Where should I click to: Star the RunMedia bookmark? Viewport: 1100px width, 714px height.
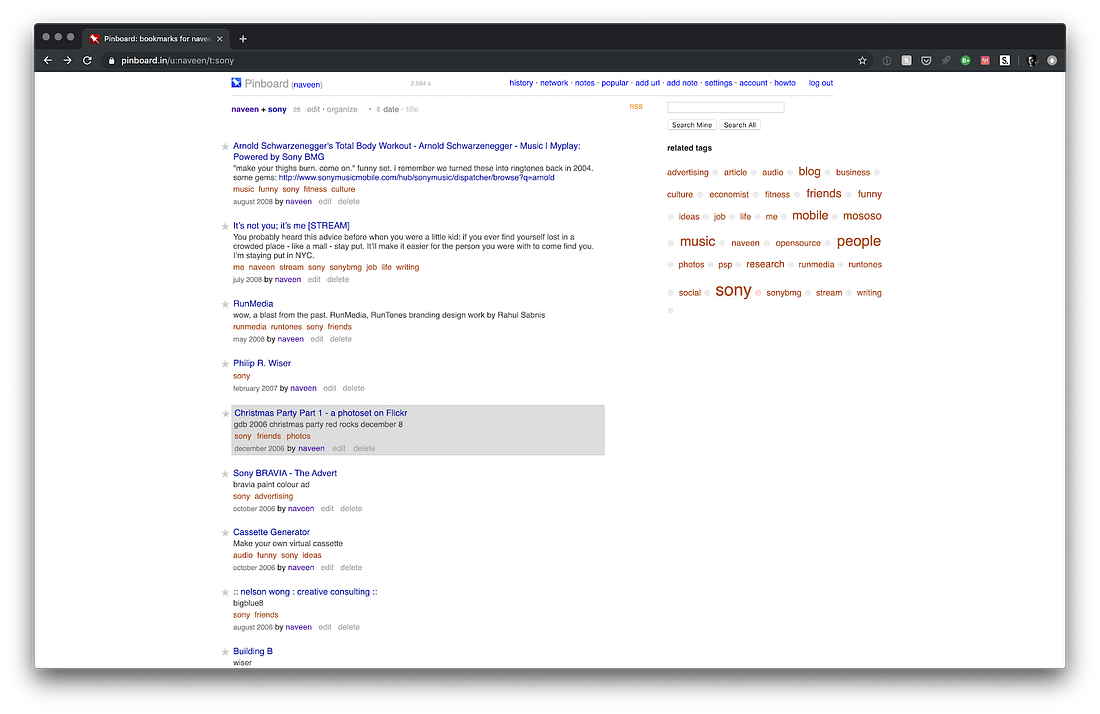225,304
